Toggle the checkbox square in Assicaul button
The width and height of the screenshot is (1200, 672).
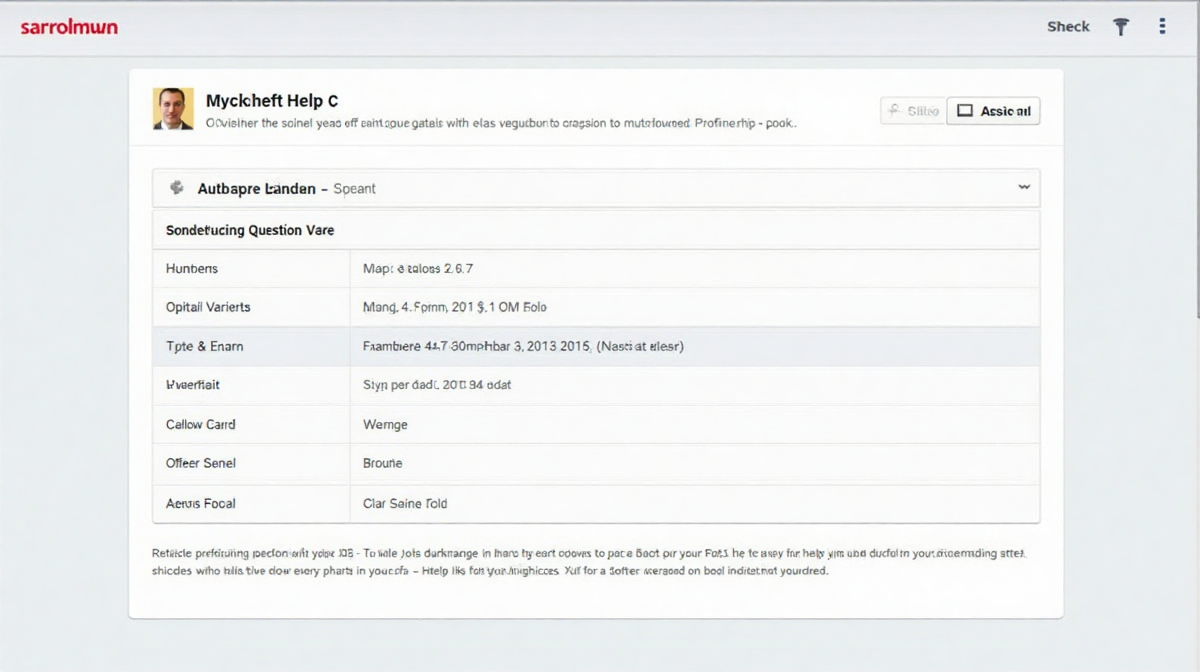click(x=965, y=111)
